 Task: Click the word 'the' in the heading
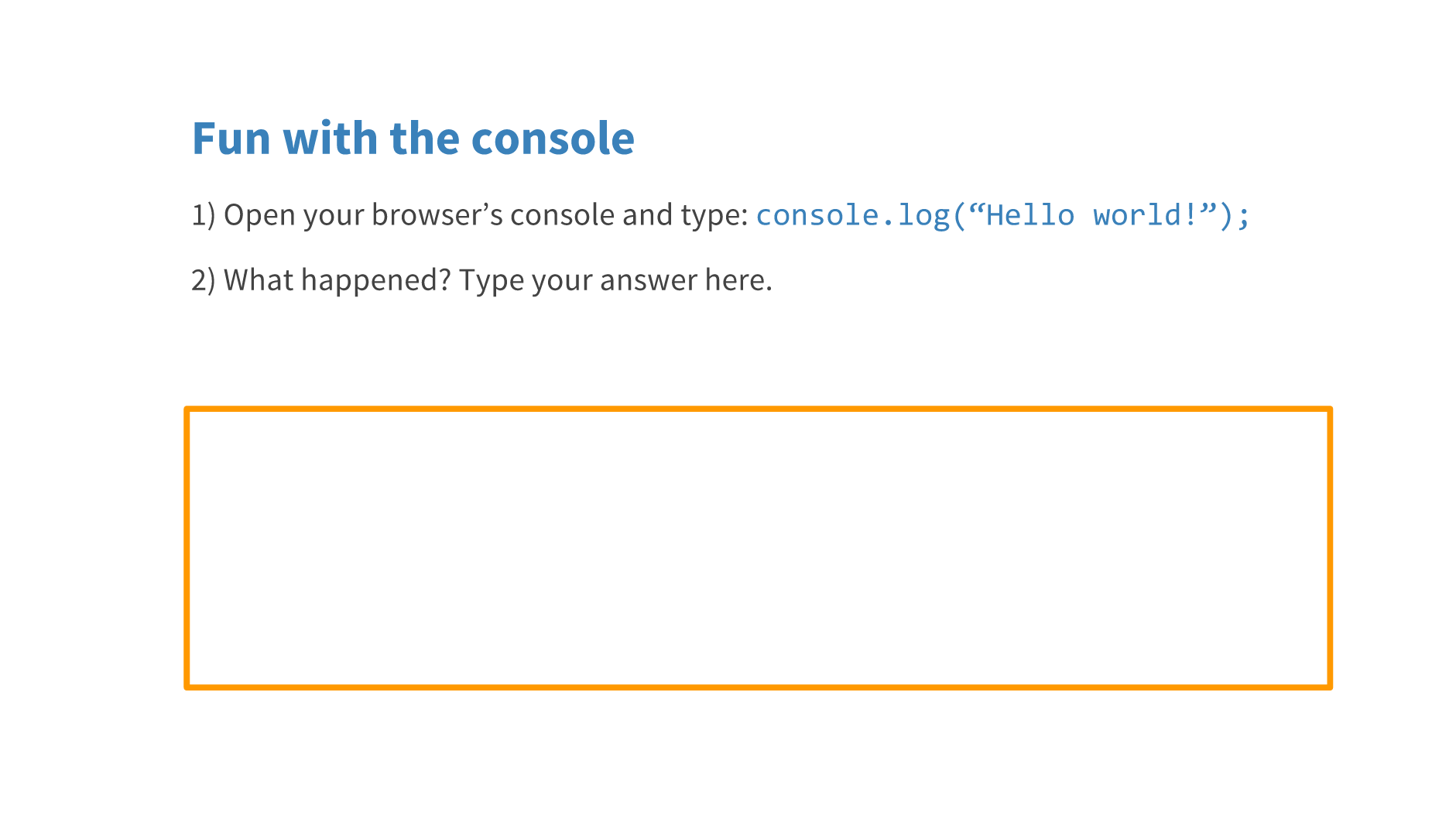(x=425, y=139)
